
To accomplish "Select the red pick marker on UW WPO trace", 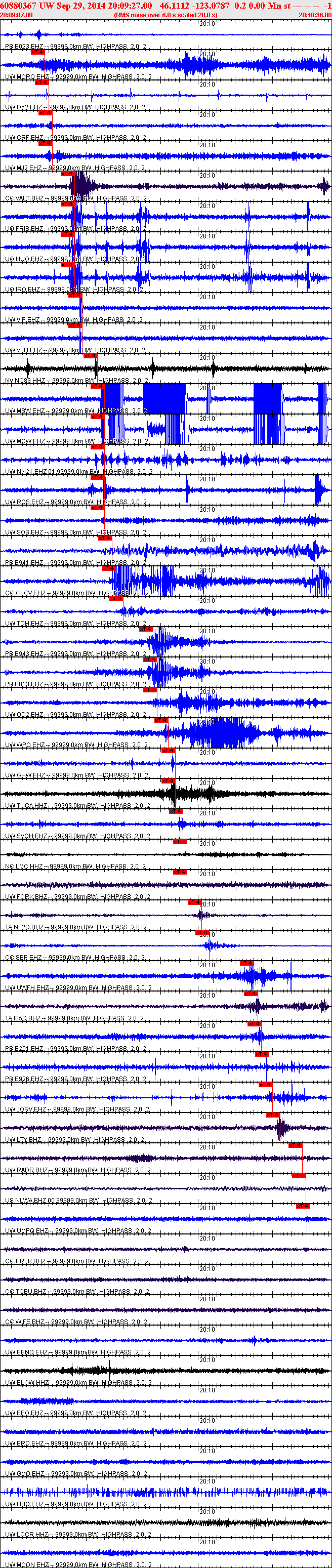I will [x=161, y=720].
